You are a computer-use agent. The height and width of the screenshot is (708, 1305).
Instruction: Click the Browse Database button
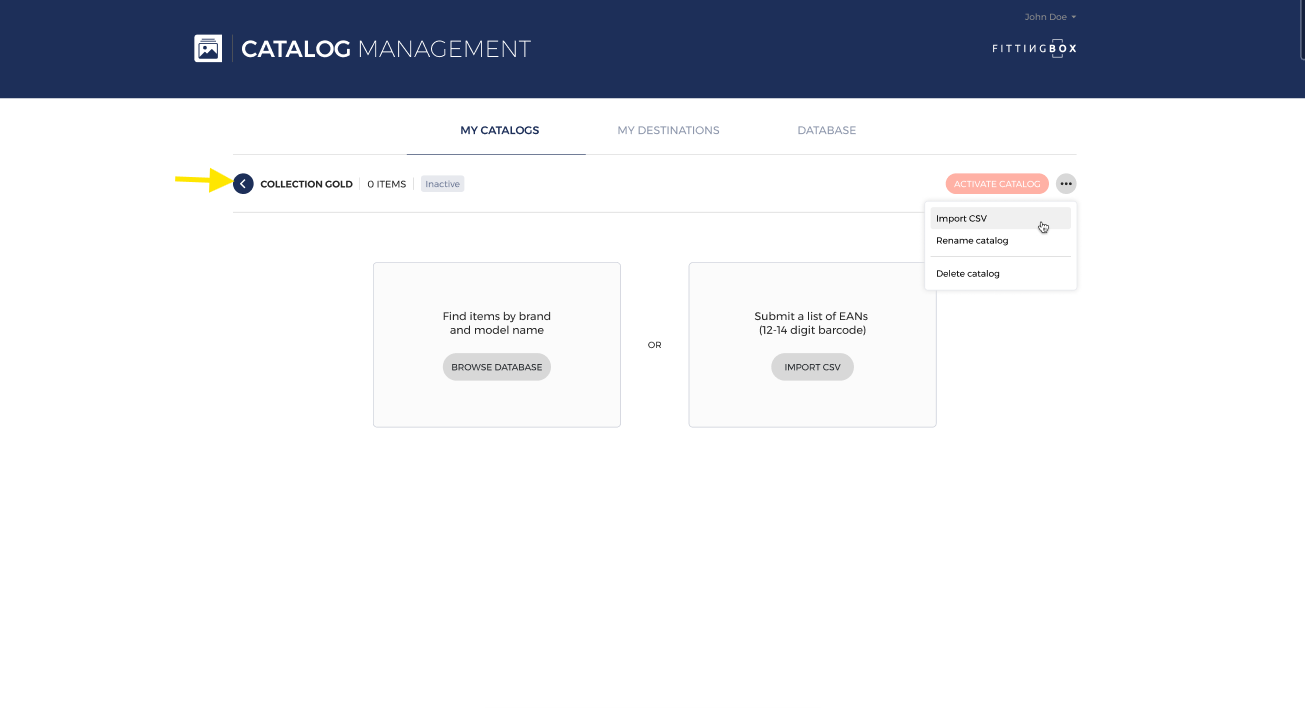click(496, 367)
